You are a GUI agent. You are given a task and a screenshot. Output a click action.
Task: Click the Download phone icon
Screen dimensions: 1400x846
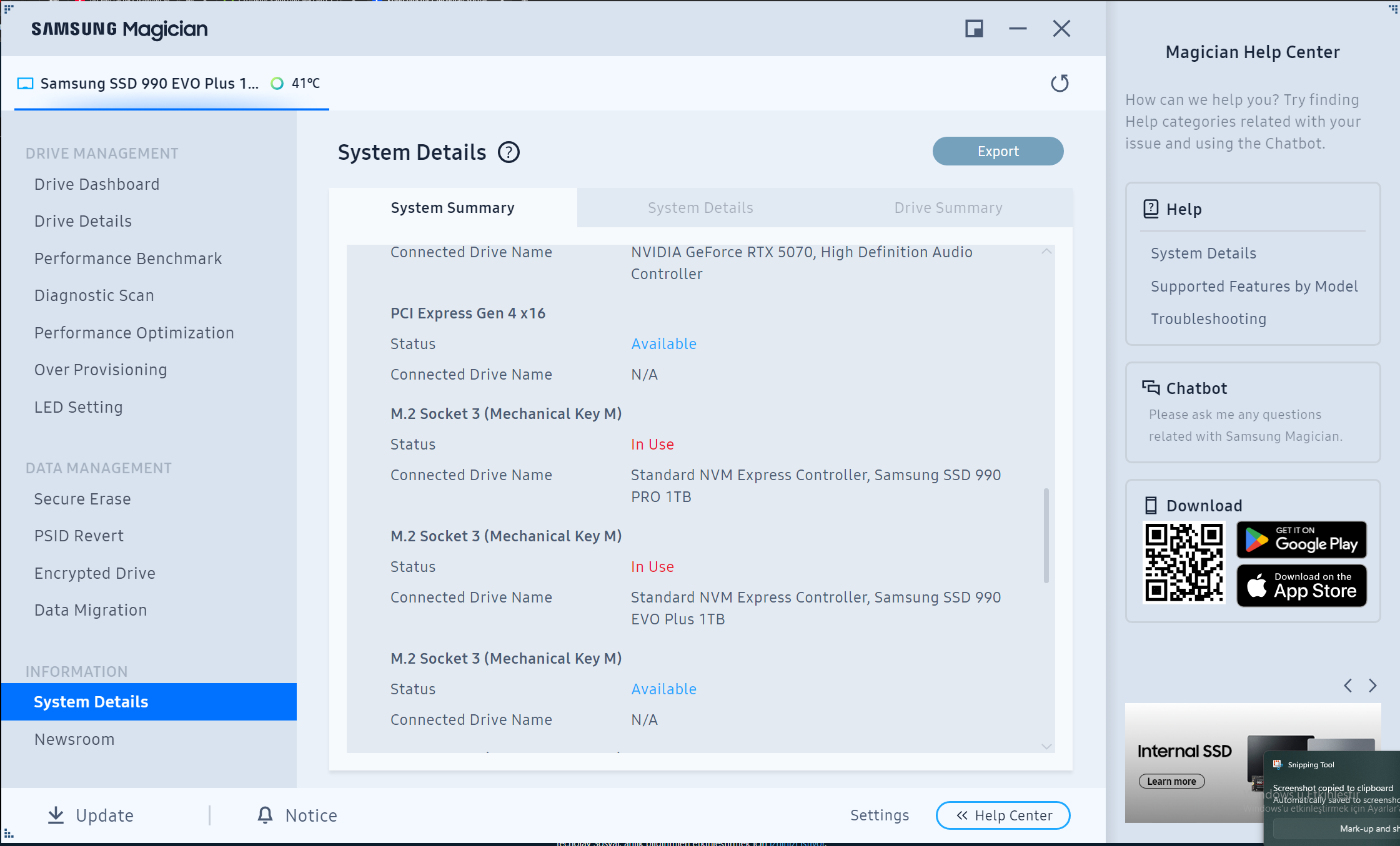point(1151,505)
